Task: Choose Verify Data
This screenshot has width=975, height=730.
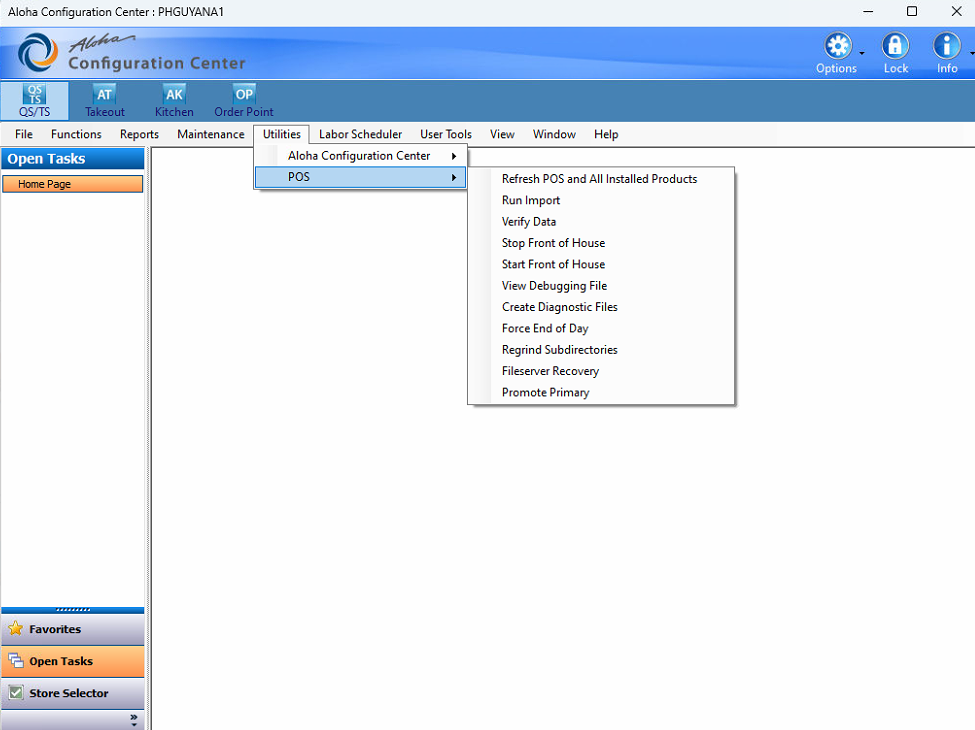Action: click(601, 222)
